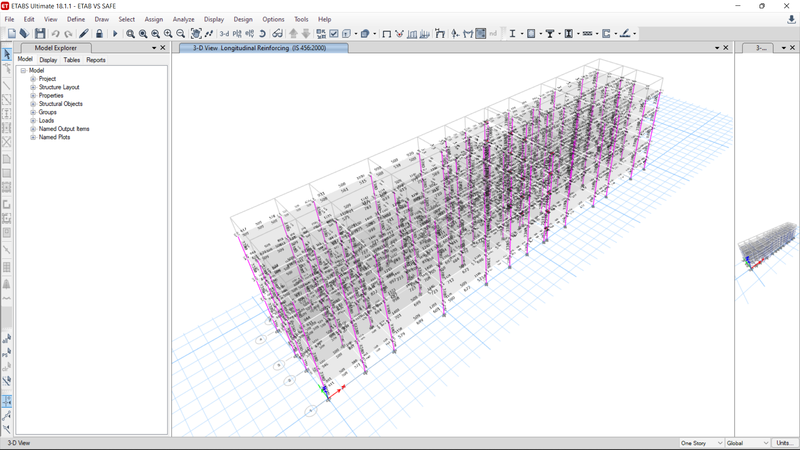
Task: Open the concrete frame design dropdown arrow
Action: click(540, 34)
